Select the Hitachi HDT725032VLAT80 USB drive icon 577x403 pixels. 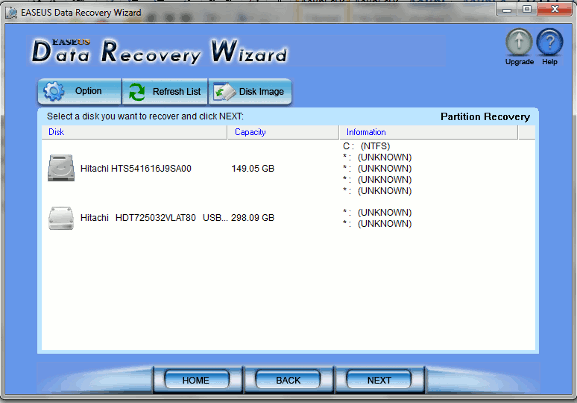tap(61, 218)
